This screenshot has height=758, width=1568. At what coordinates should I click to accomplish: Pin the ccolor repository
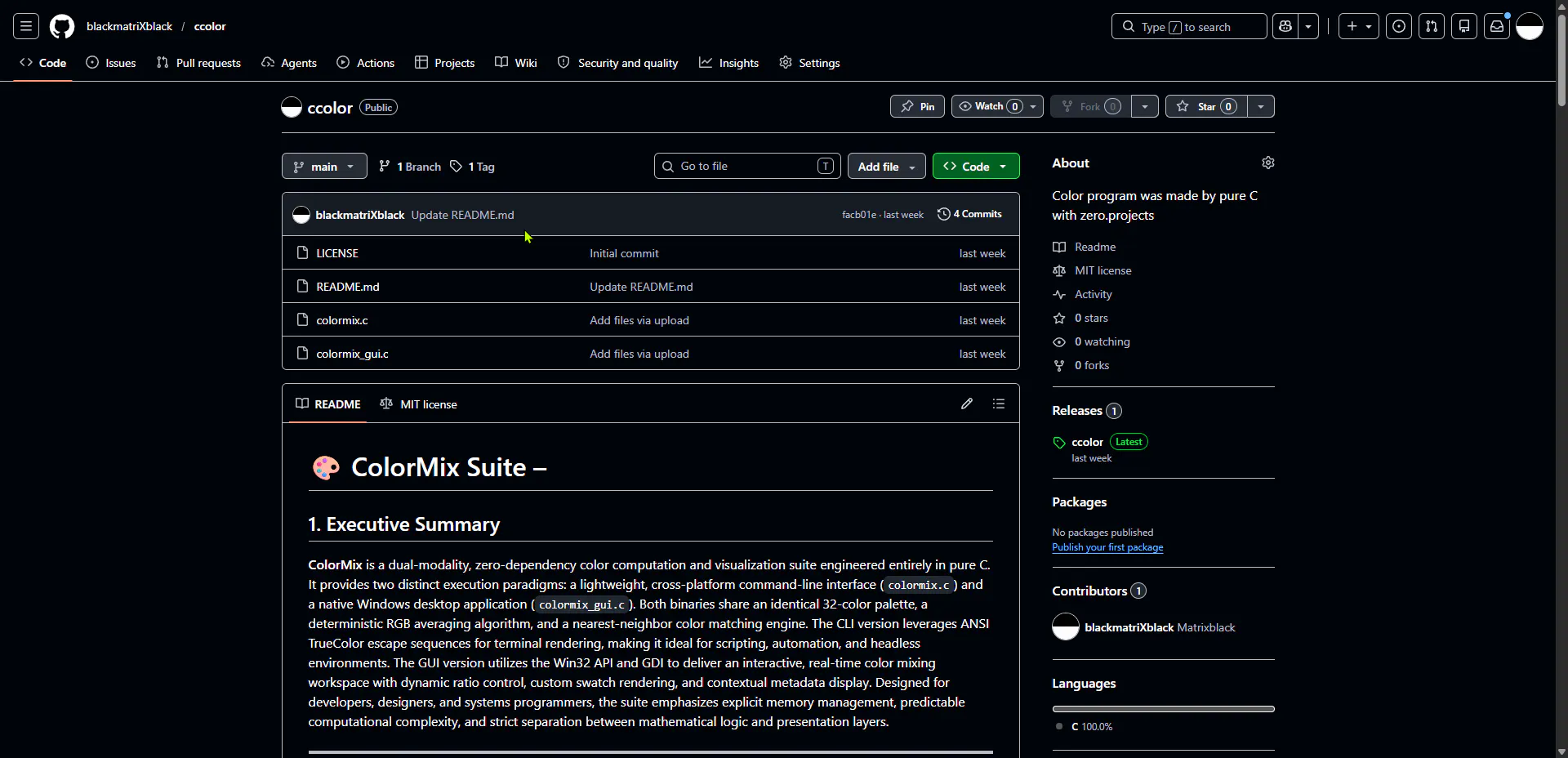918,106
